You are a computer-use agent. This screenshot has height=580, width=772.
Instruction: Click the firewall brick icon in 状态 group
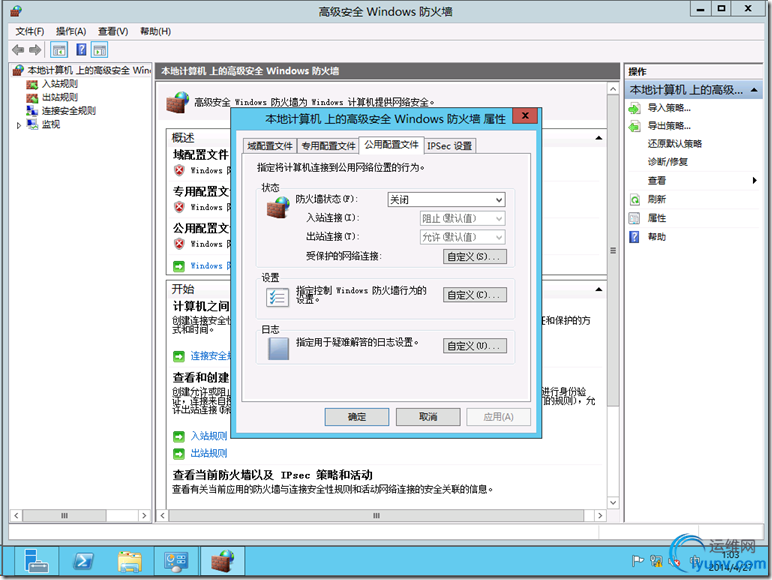point(278,207)
